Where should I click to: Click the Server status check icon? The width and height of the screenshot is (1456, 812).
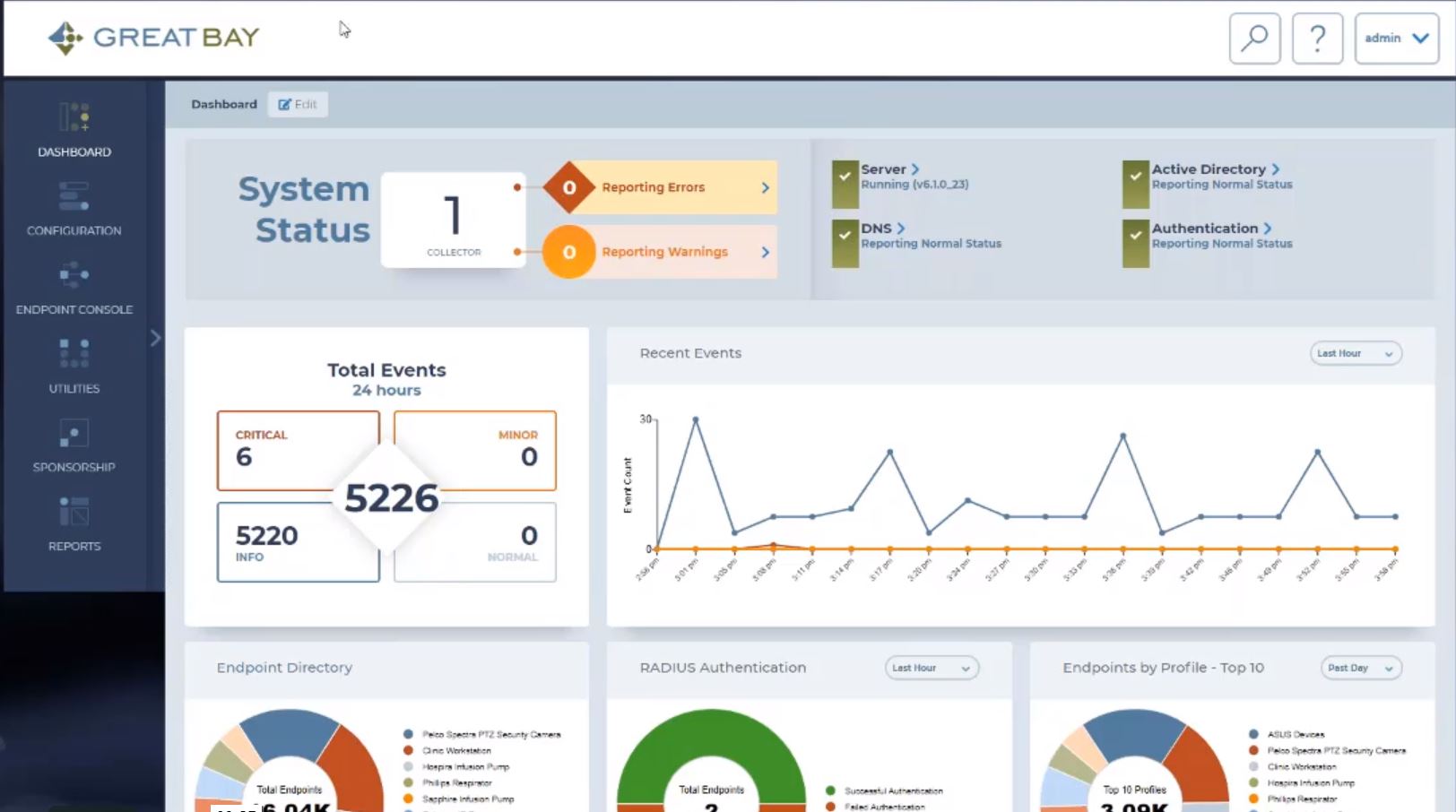tap(845, 184)
